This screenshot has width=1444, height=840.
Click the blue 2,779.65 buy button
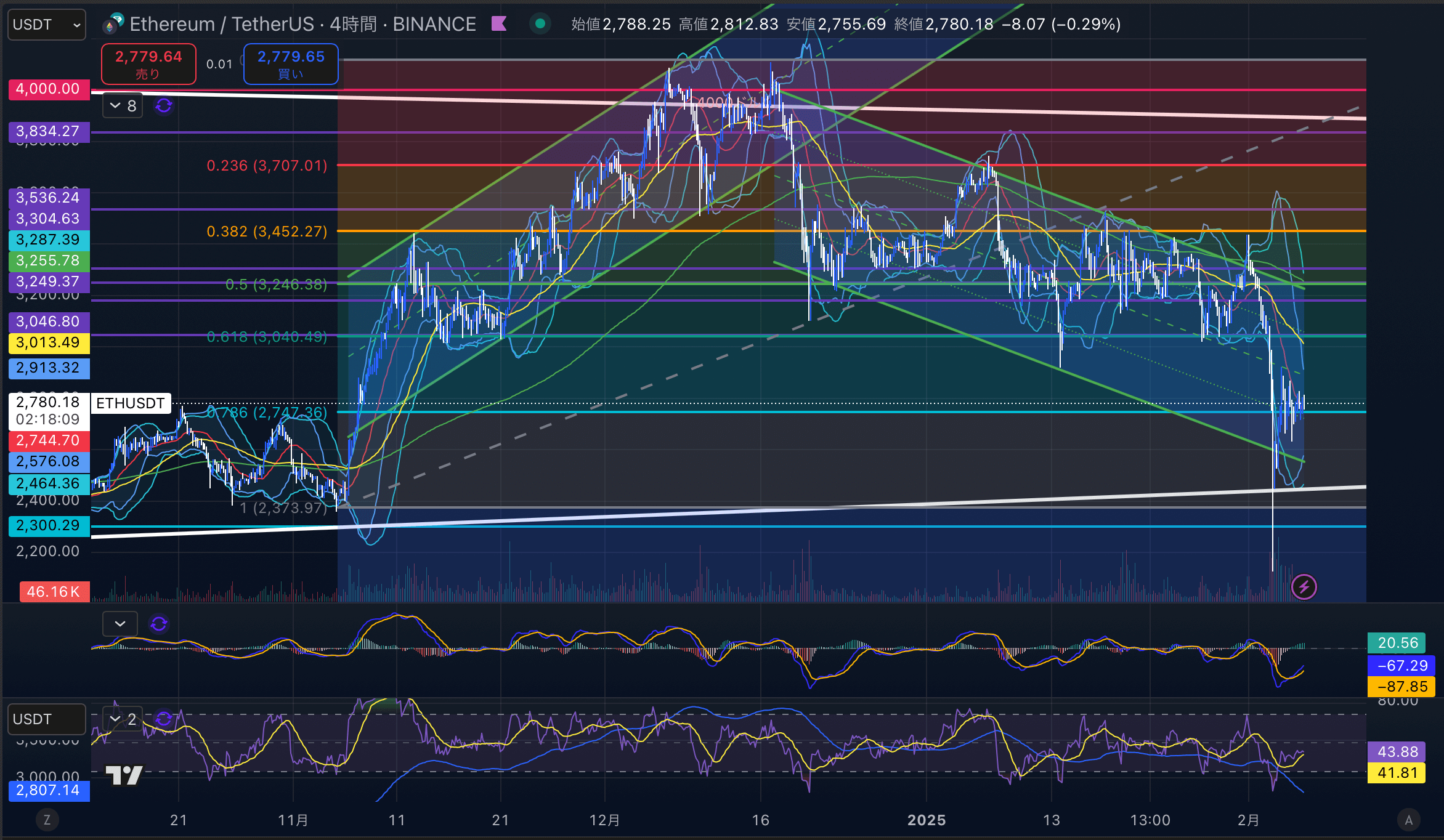tap(291, 64)
